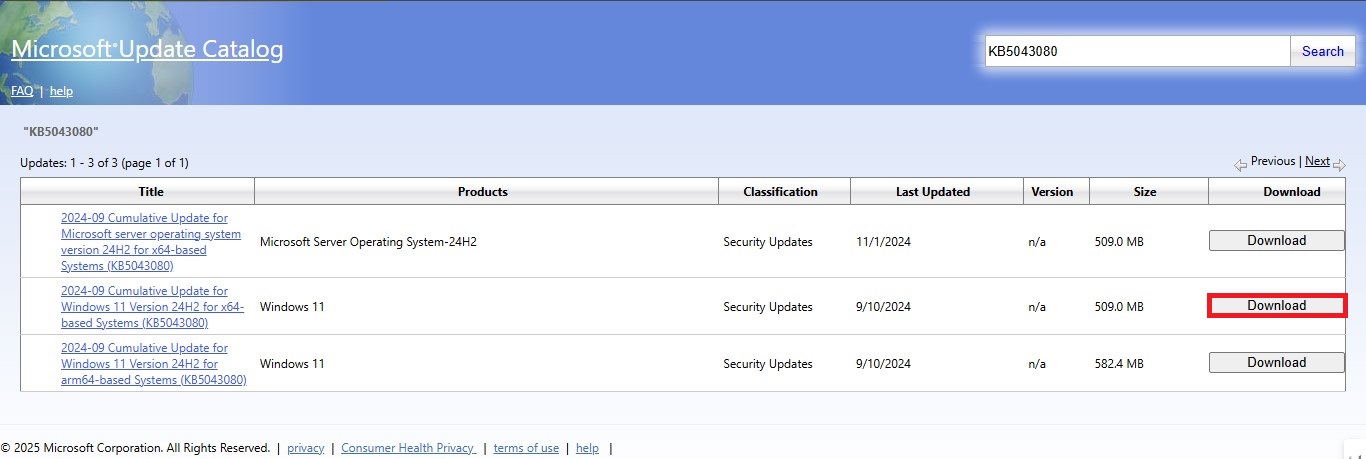Sort results by Title column header
The height and width of the screenshot is (459, 1366).
coord(151,192)
